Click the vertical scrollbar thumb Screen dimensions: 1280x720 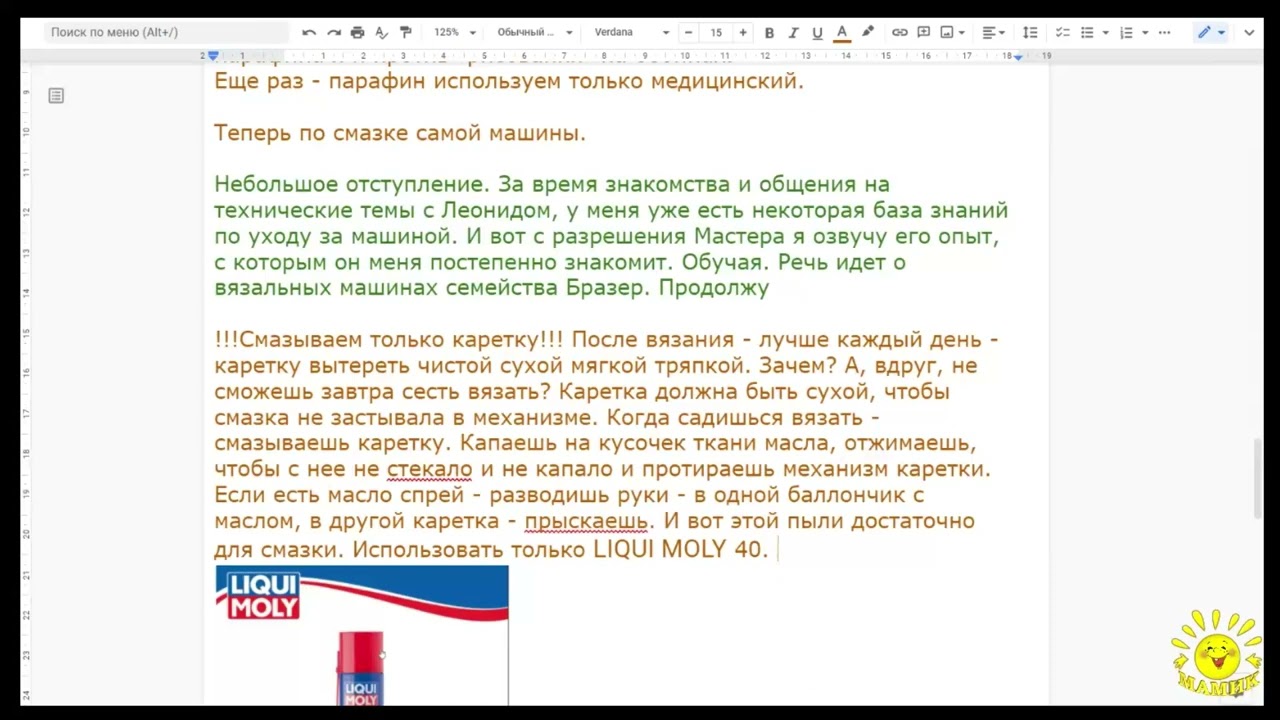pos(1258,477)
